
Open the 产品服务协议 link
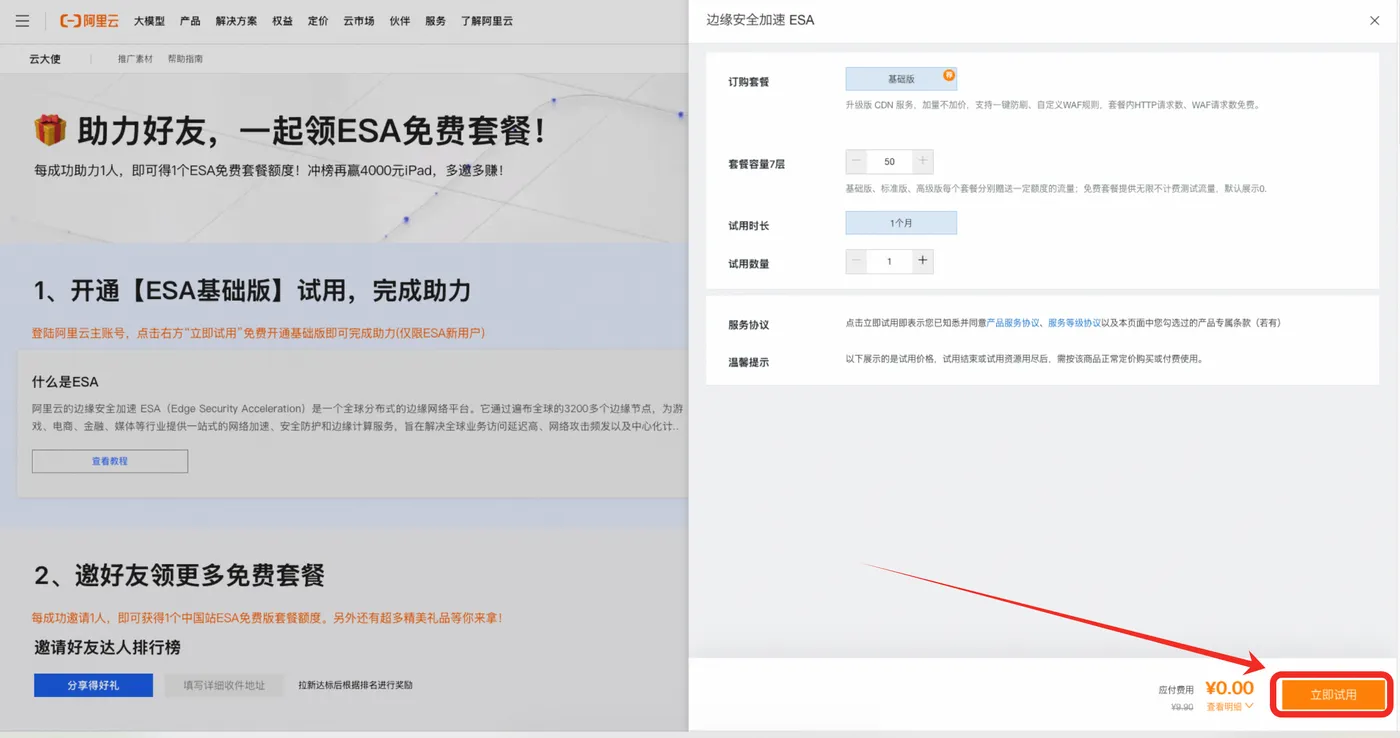[x=1013, y=323]
